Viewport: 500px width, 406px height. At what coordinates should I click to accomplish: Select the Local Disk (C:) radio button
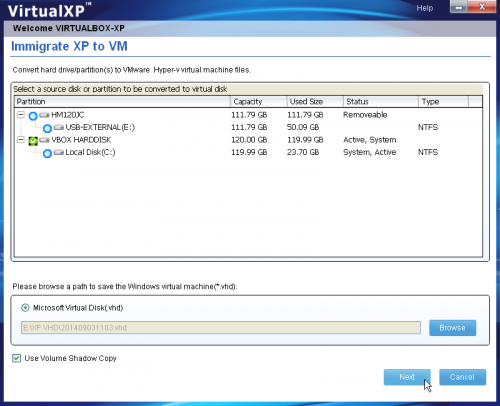[x=47, y=153]
